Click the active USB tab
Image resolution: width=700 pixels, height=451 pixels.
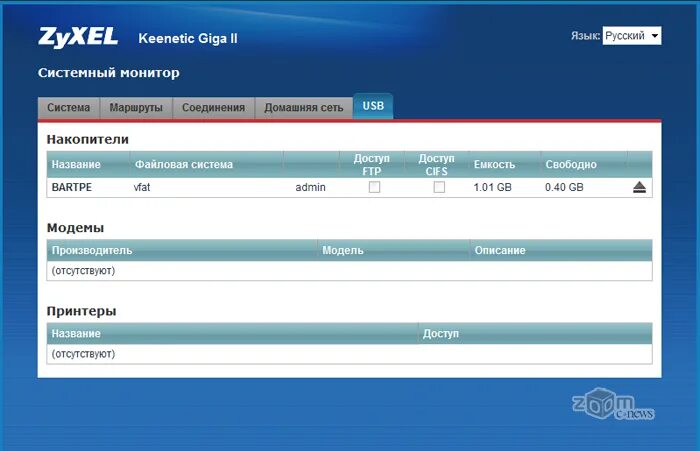point(373,106)
